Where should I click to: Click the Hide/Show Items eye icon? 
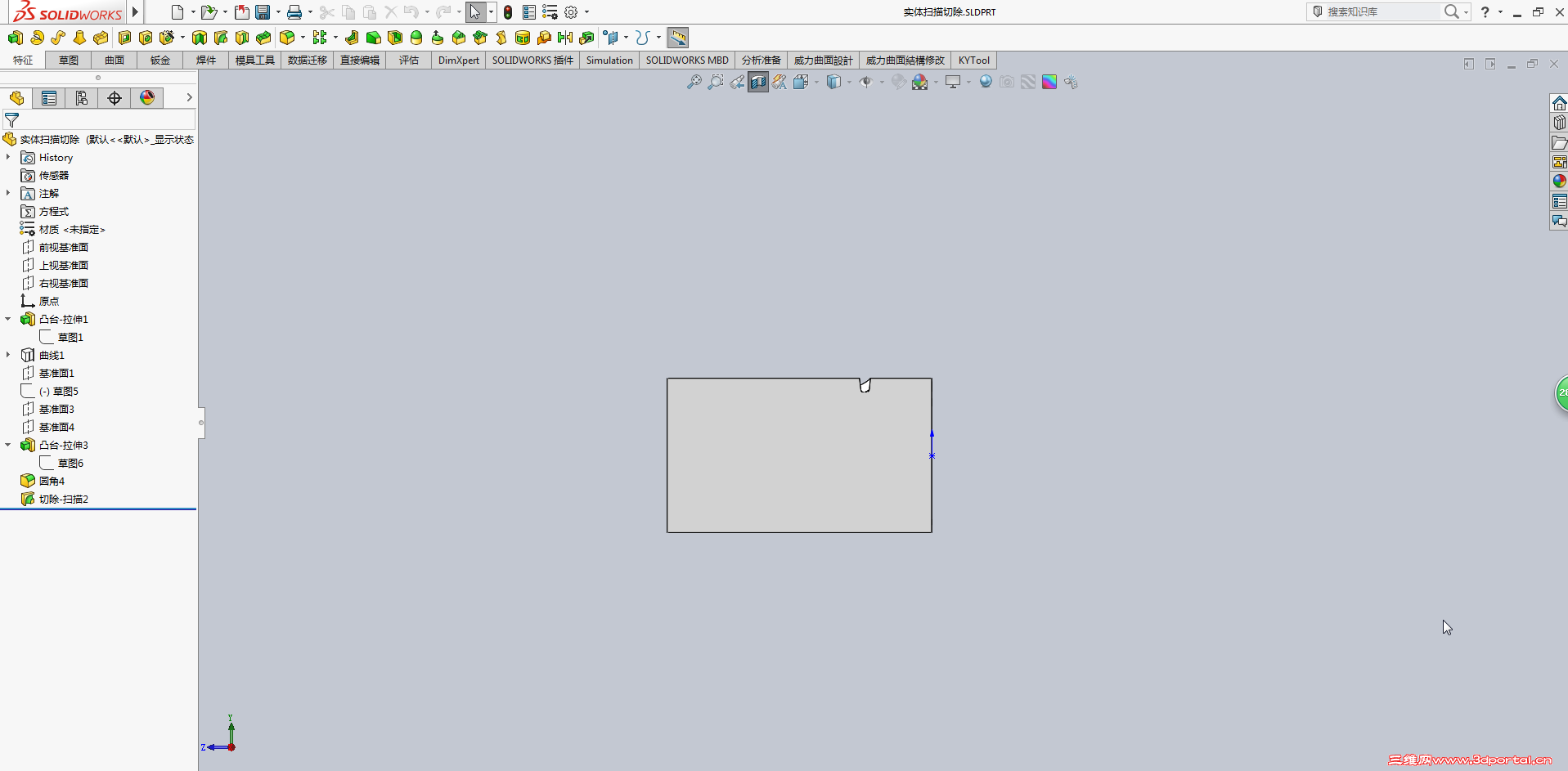[866, 82]
